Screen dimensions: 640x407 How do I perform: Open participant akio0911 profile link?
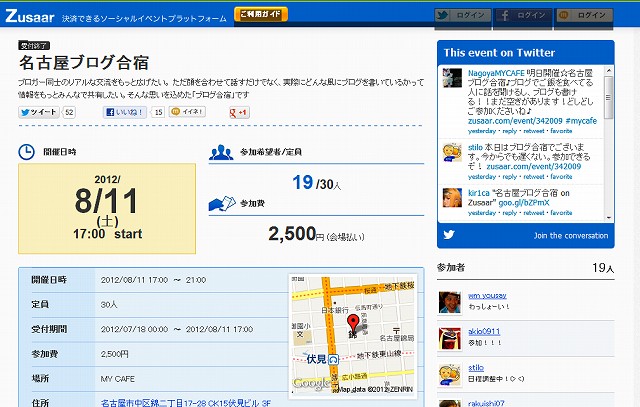click(x=484, y=331)
